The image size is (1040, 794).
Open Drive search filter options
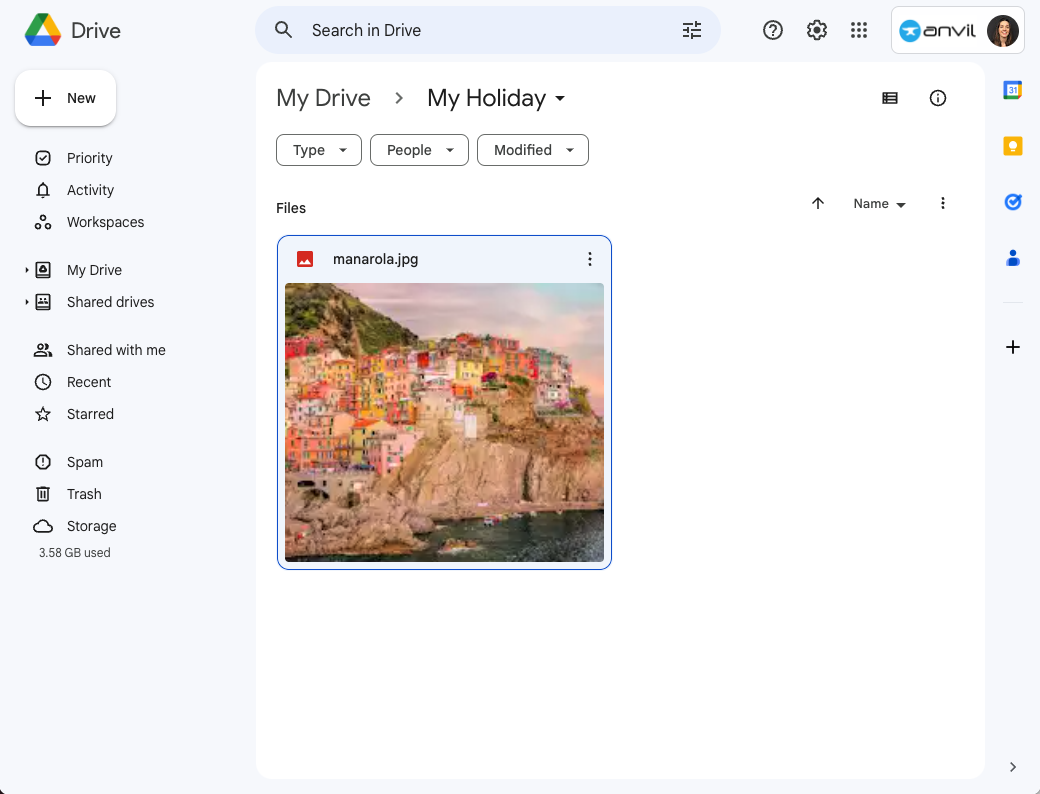tap(691, 30)
